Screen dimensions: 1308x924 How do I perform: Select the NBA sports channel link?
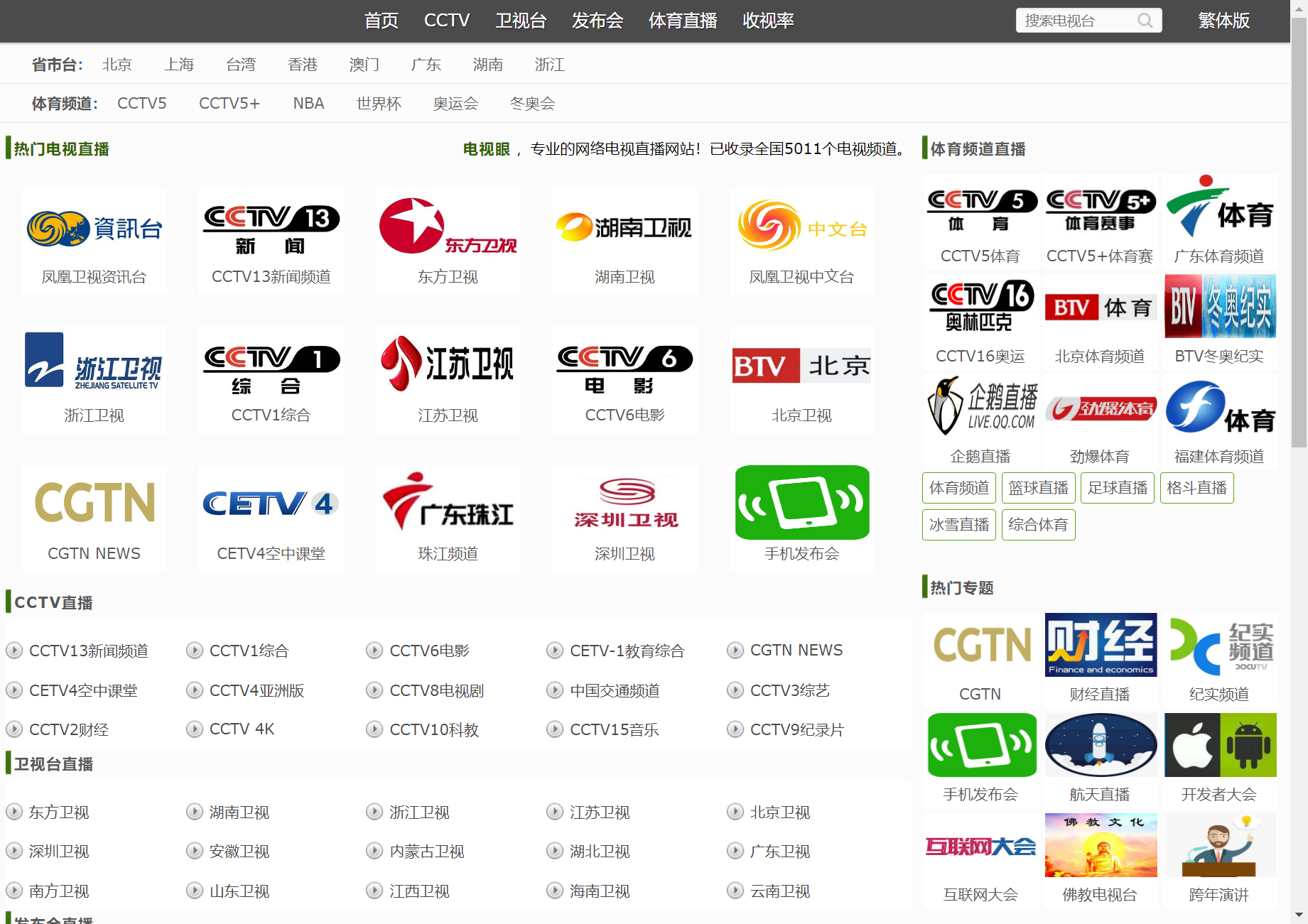pos(308,104)
